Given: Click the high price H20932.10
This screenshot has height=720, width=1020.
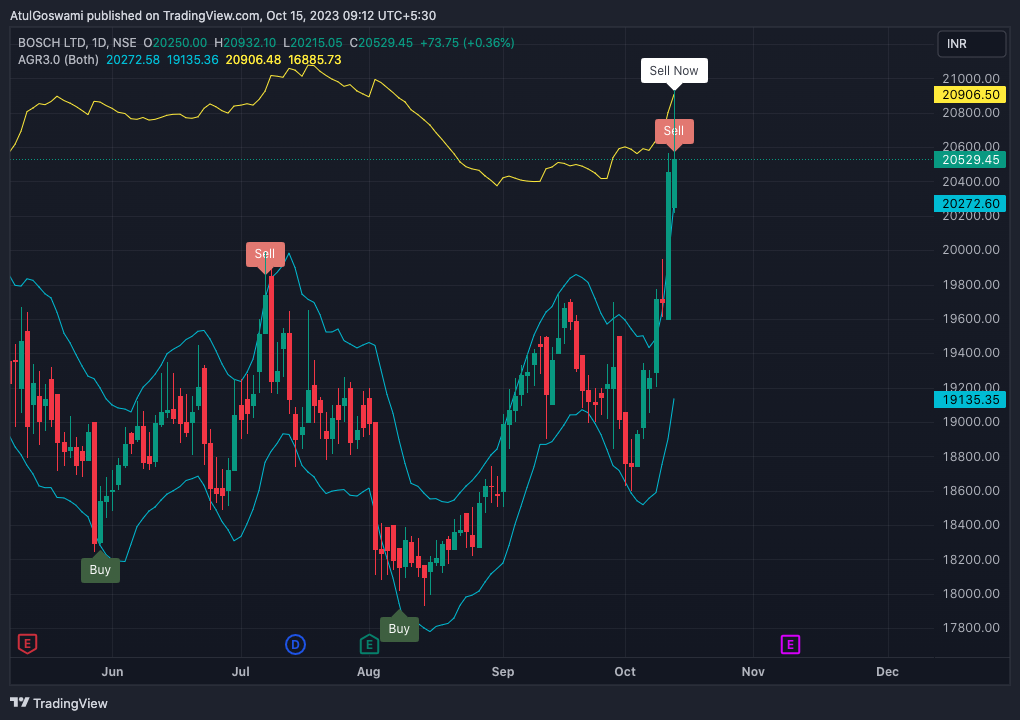Looking at the screenshot, I should point(245,43).
